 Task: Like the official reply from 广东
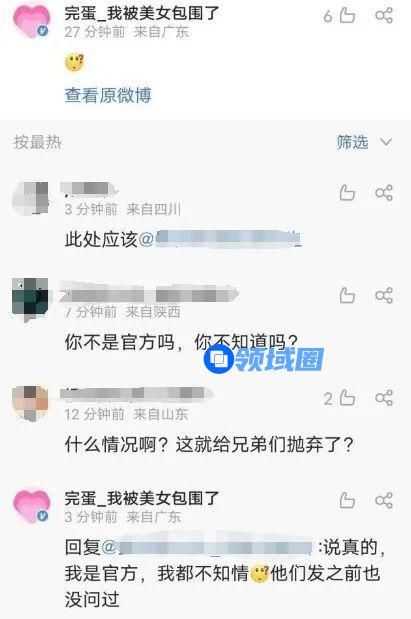pyautogui.click(x=347, y=500)
